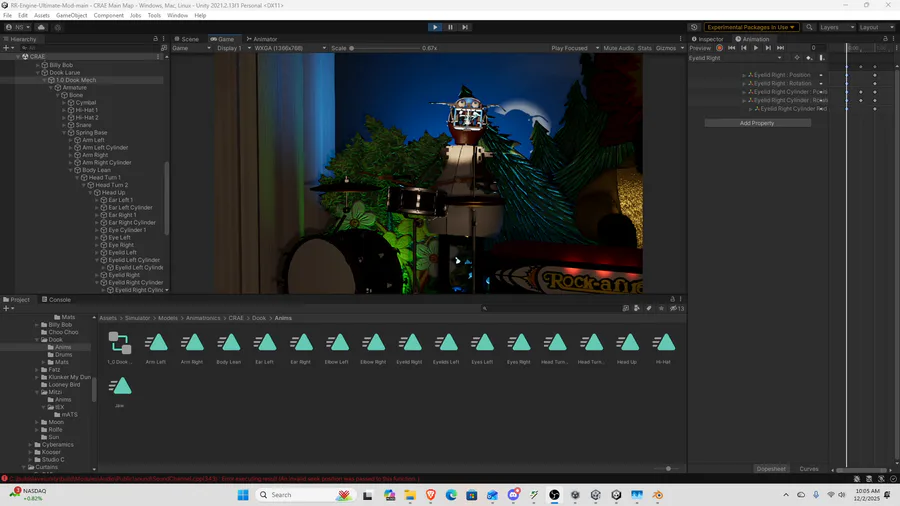Screen dimensions: 900x506
Task: Select the Head Up animation asset
Action: coord(627,348)
